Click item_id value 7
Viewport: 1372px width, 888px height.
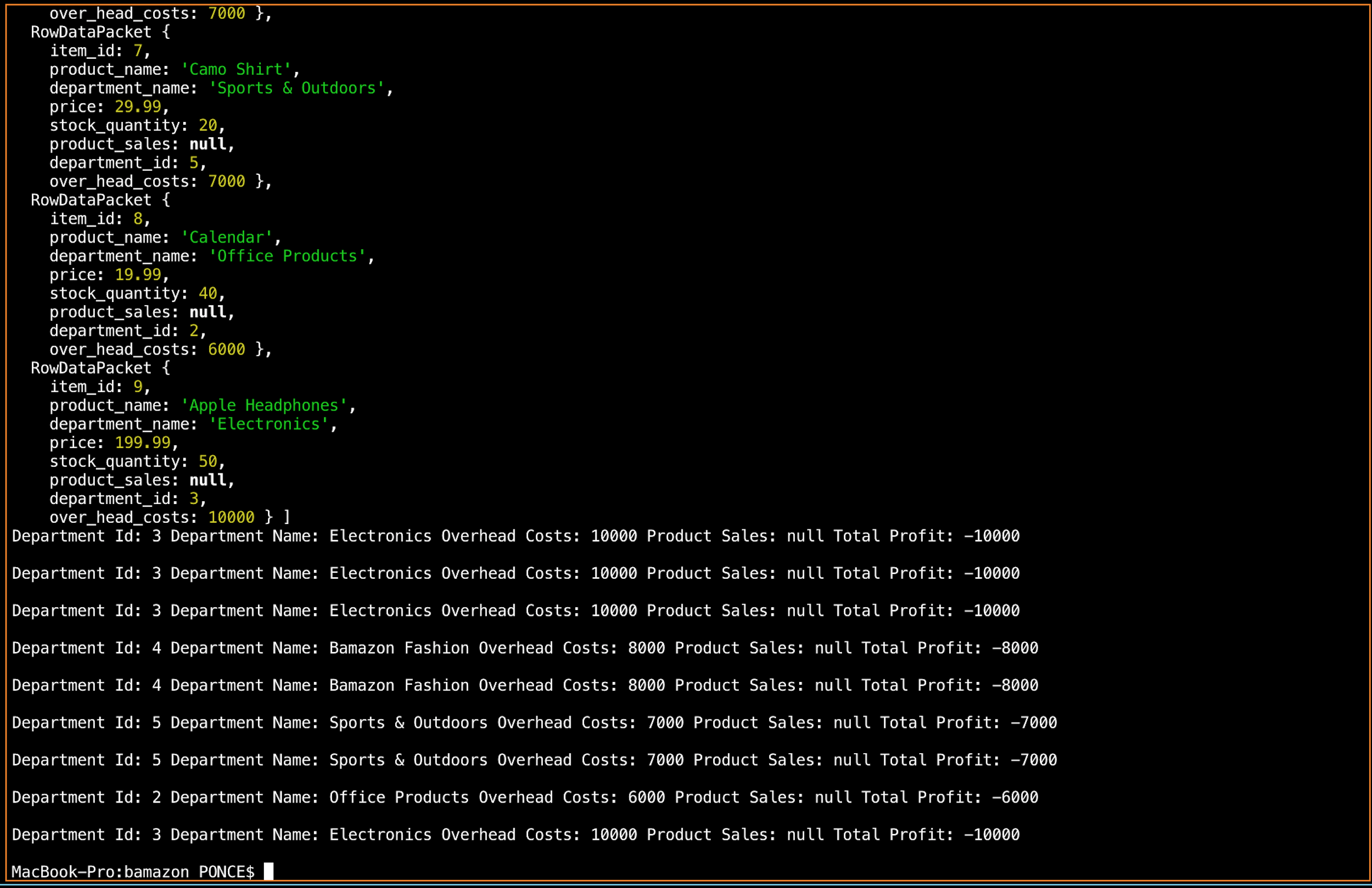pyautogui.click(x=138, y=51)
